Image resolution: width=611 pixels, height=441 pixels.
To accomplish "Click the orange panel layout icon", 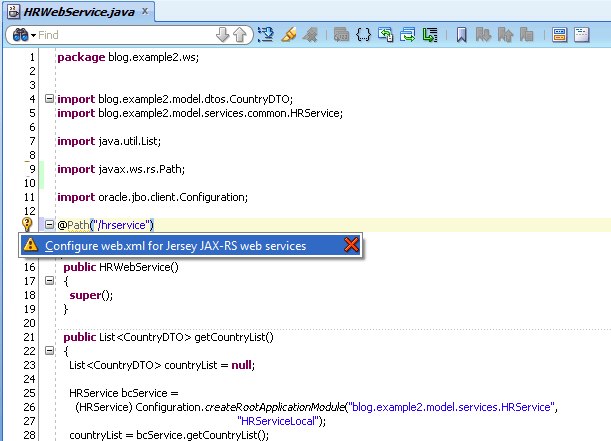I will pyautogui.click(x=559, y=35).
